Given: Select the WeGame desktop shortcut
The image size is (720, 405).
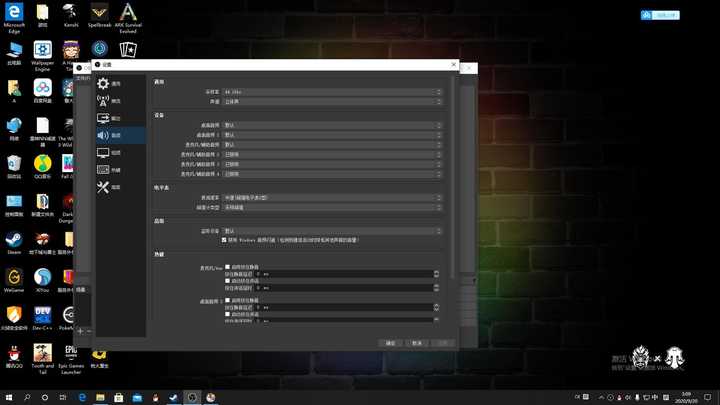Looking at the screenshot, I should click(14, 281).
